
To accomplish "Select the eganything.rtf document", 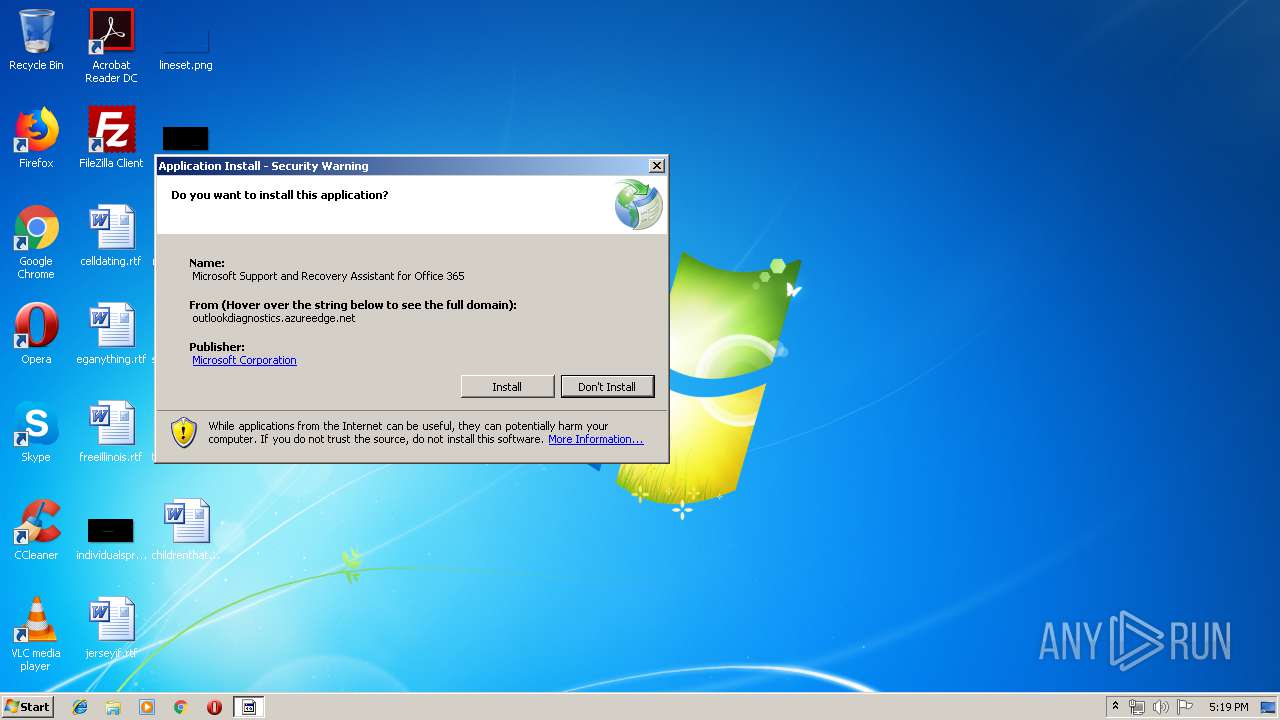I will point(111,334).
